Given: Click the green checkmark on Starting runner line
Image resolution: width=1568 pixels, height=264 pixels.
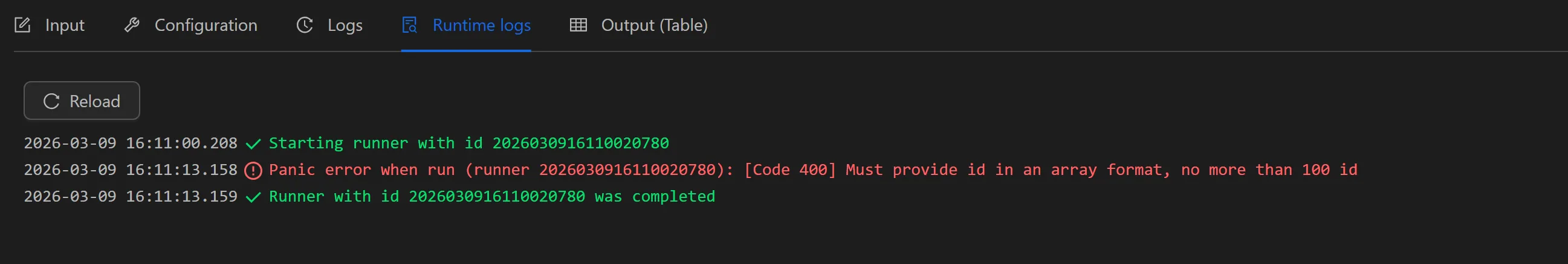Looking at the screenshot, I should [x=253, y=144].
